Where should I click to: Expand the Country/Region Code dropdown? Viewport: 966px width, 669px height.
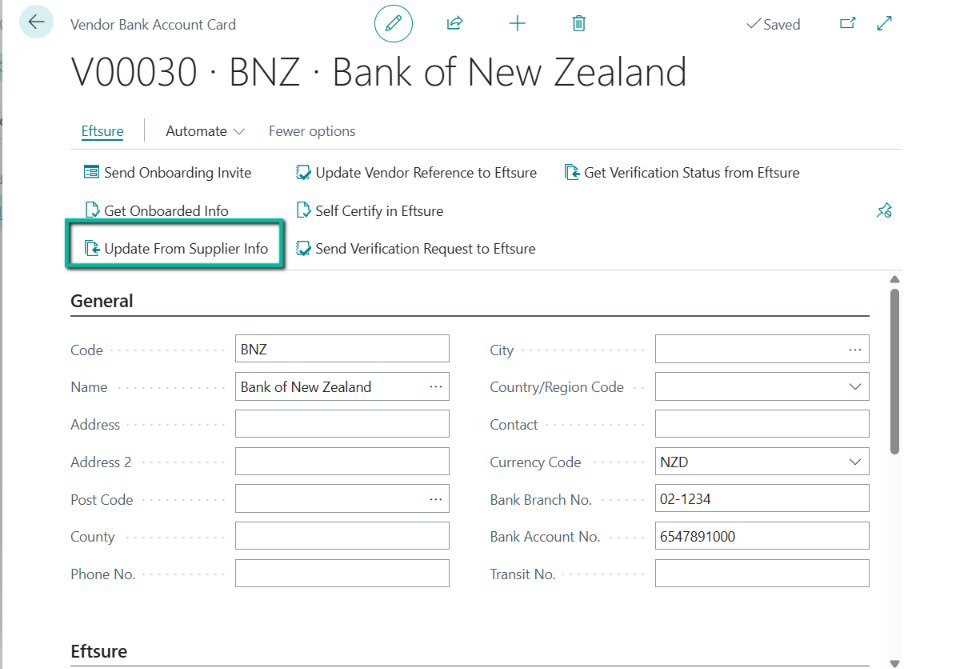855,387
